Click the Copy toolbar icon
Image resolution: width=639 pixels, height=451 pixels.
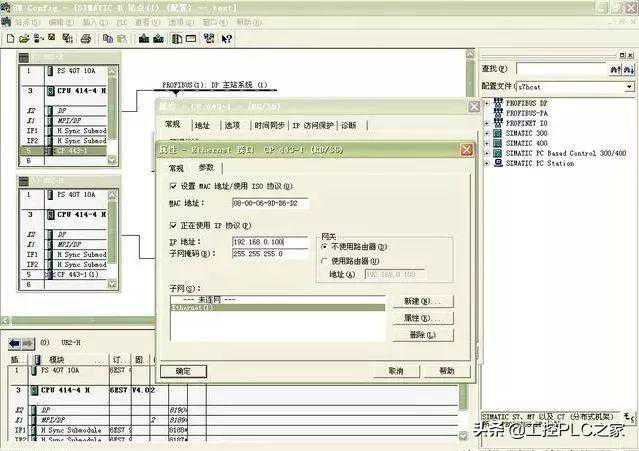(x=108, y=39)
